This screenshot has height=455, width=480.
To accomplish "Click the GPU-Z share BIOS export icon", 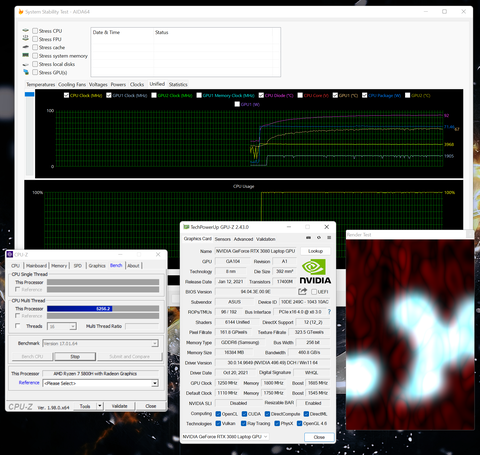I will click(302, 291).
